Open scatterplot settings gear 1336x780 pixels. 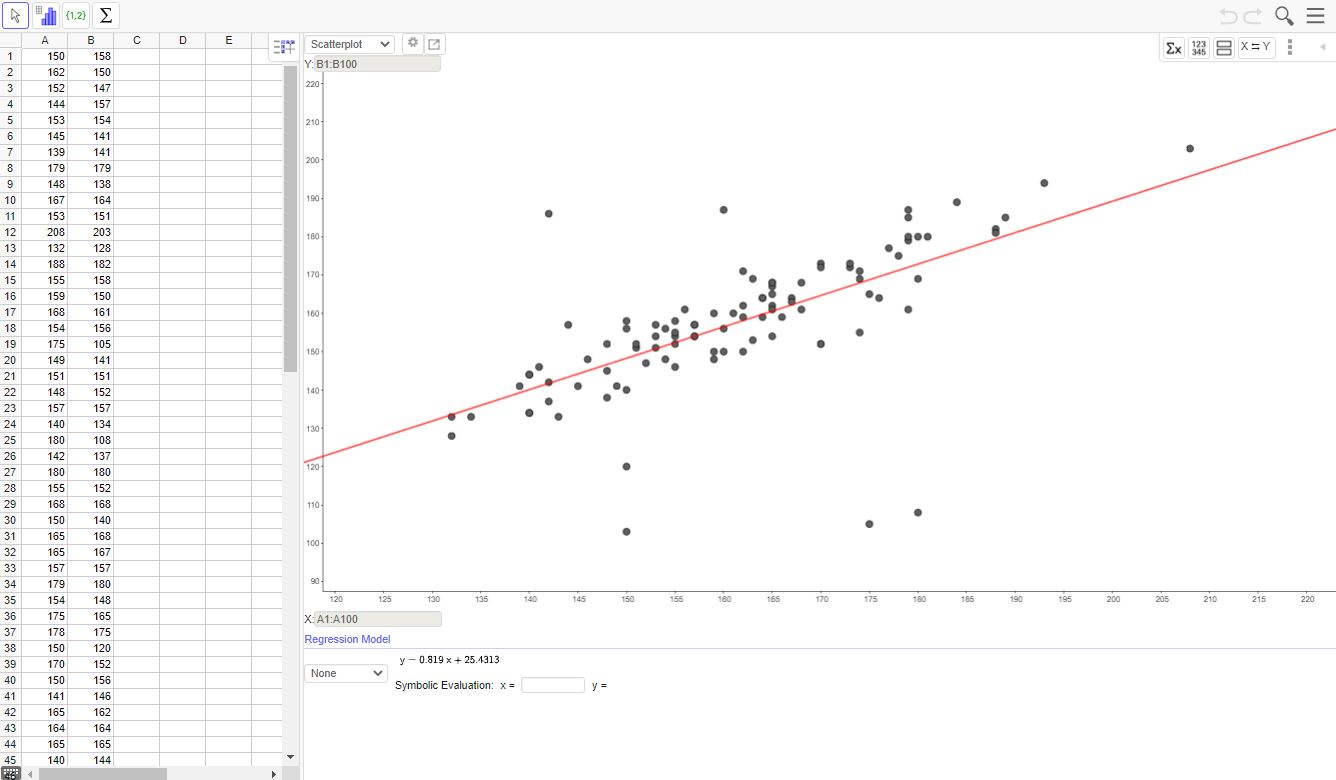point(412,44)
